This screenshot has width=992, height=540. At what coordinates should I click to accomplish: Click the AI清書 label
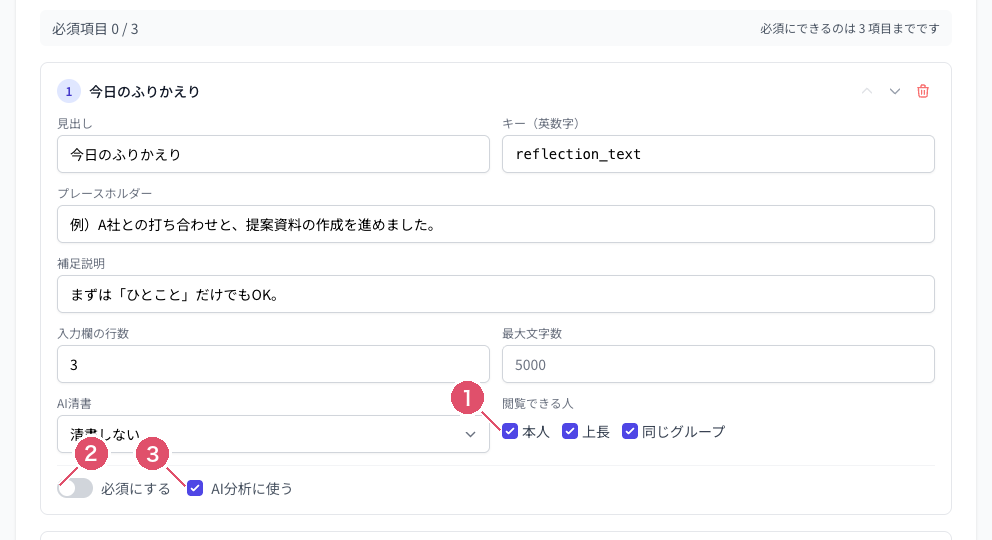(x=74, y=403)
